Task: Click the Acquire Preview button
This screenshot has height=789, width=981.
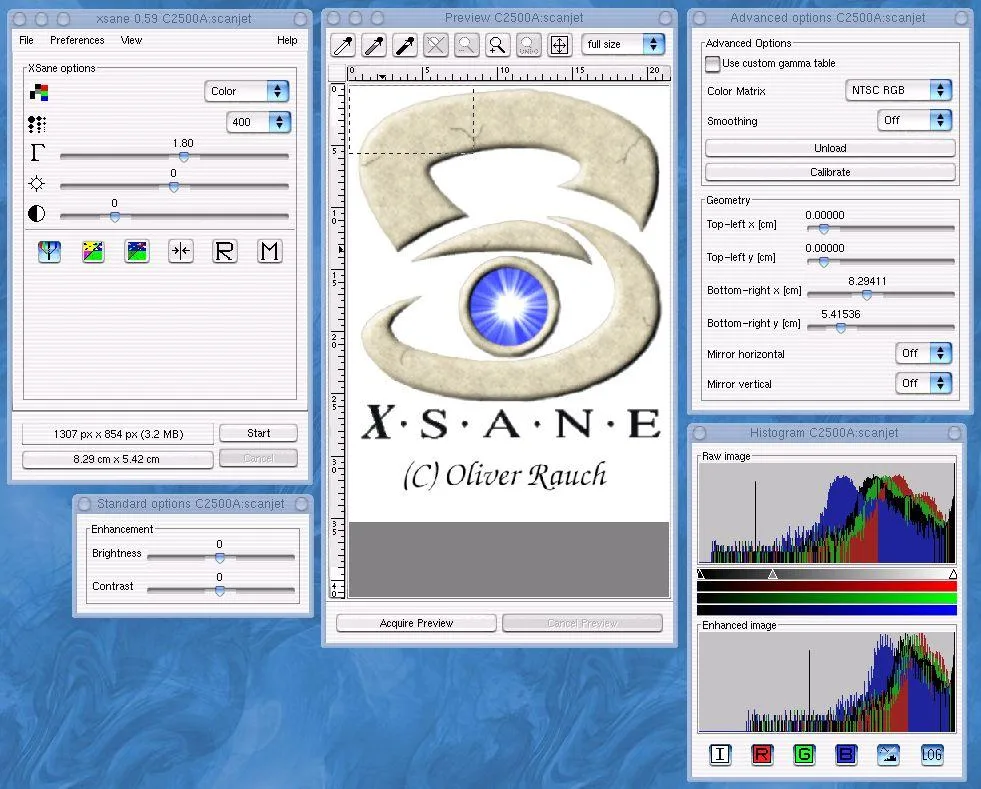Action: pyautogui.click(x=416, y=623)
